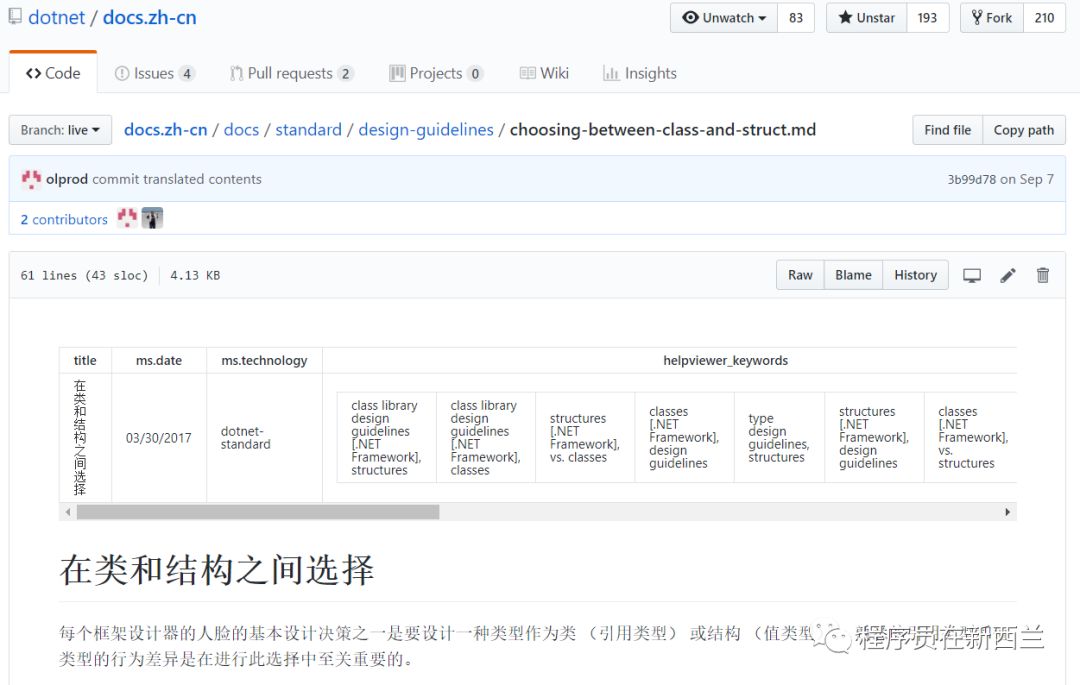View the 83 watchers count

796,18
